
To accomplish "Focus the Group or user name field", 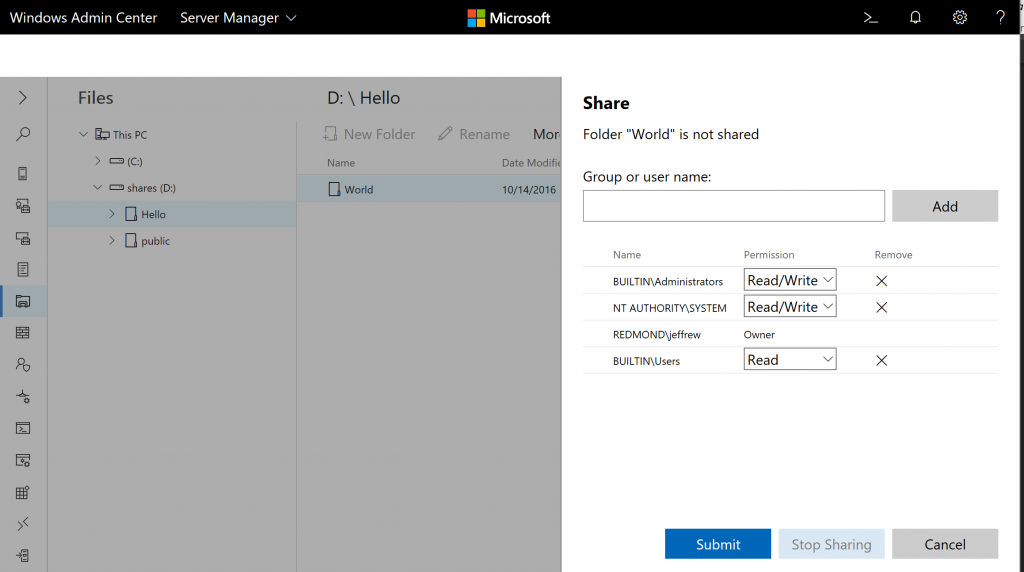I will click(733, 206).
